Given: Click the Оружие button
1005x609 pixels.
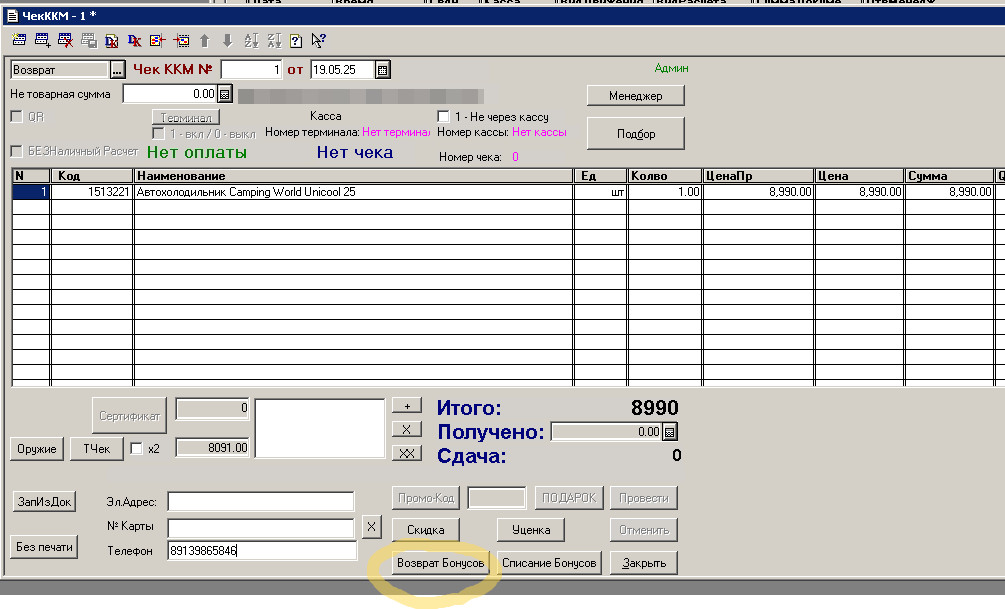Looking at the screenshot, I should pyautogui.click(x=37, y=449).
